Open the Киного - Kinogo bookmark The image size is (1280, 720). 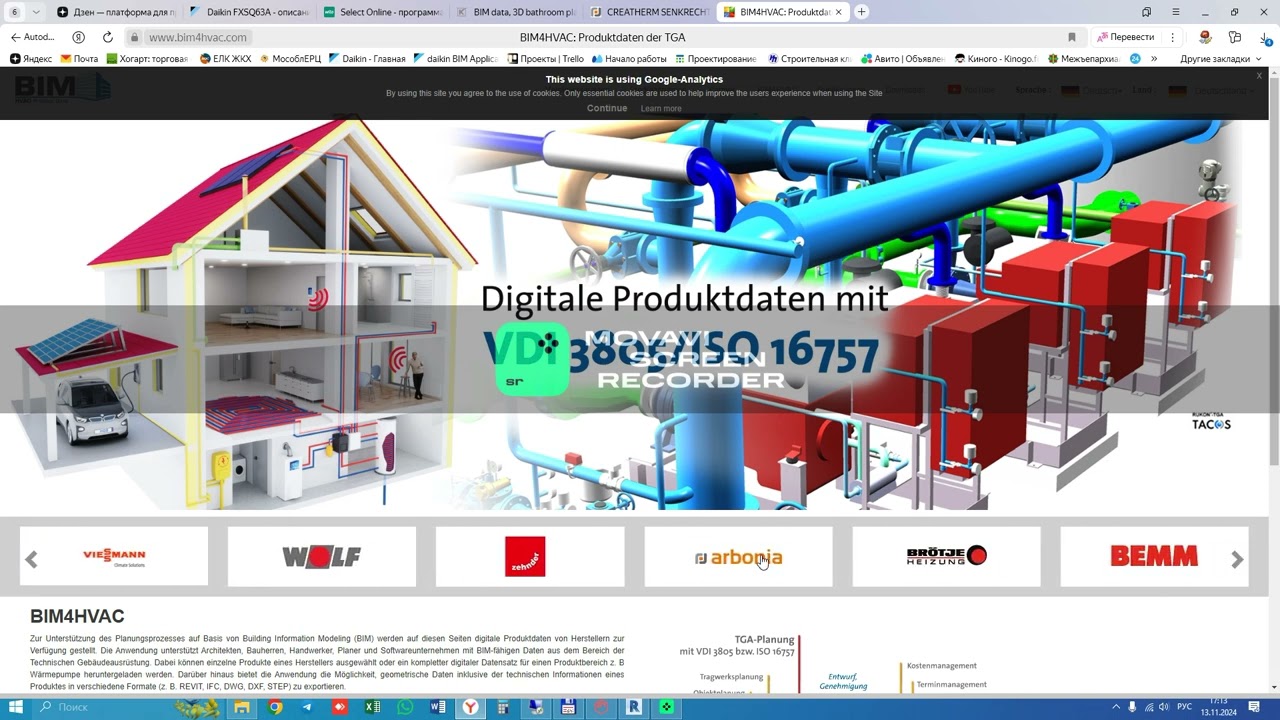996,59
